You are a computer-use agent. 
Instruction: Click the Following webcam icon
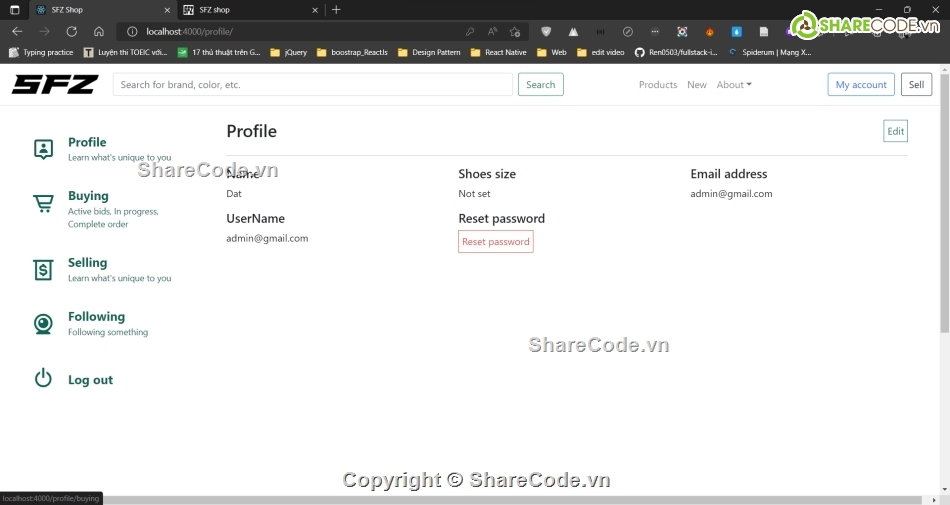pos(43,324)
